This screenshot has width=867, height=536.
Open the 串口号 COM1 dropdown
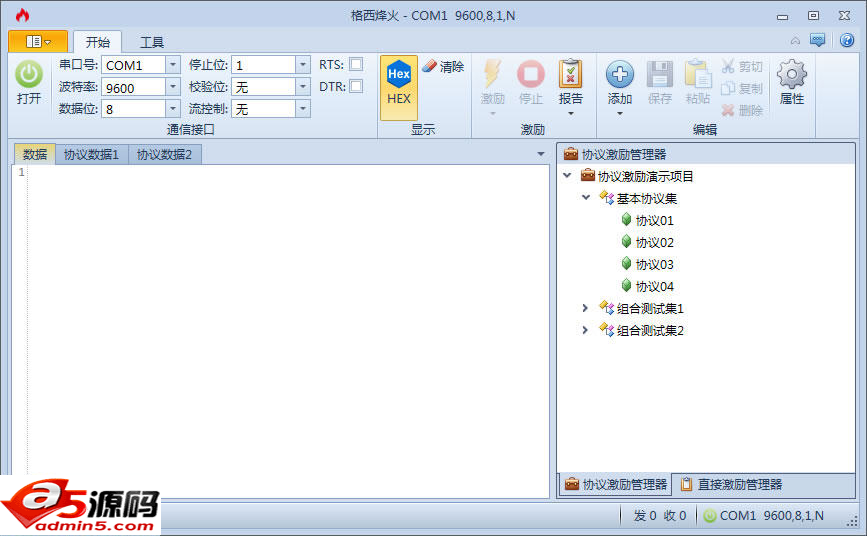click(173, 65)
